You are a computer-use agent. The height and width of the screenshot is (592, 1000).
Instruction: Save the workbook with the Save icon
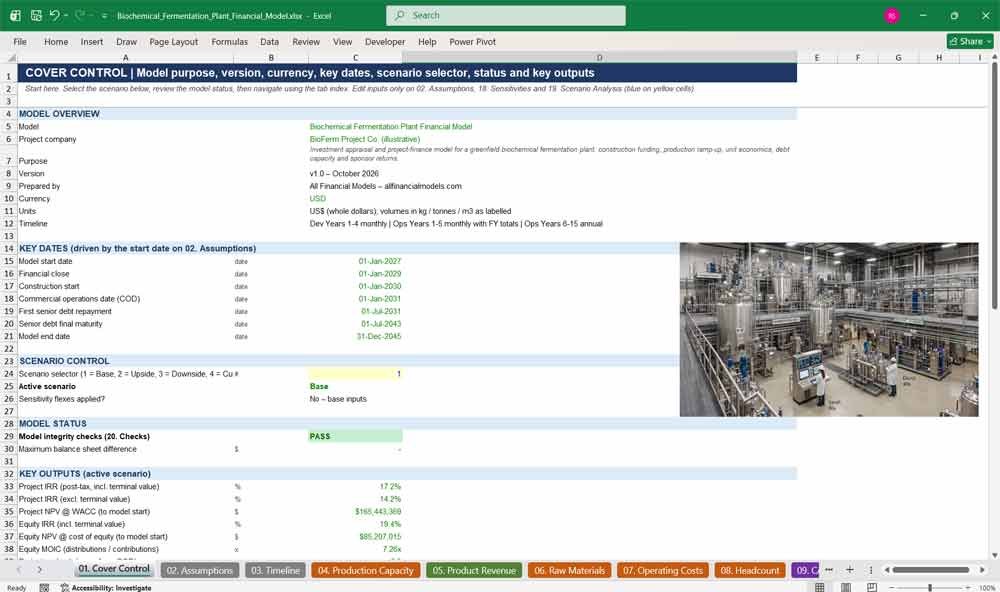coord(36,15)
